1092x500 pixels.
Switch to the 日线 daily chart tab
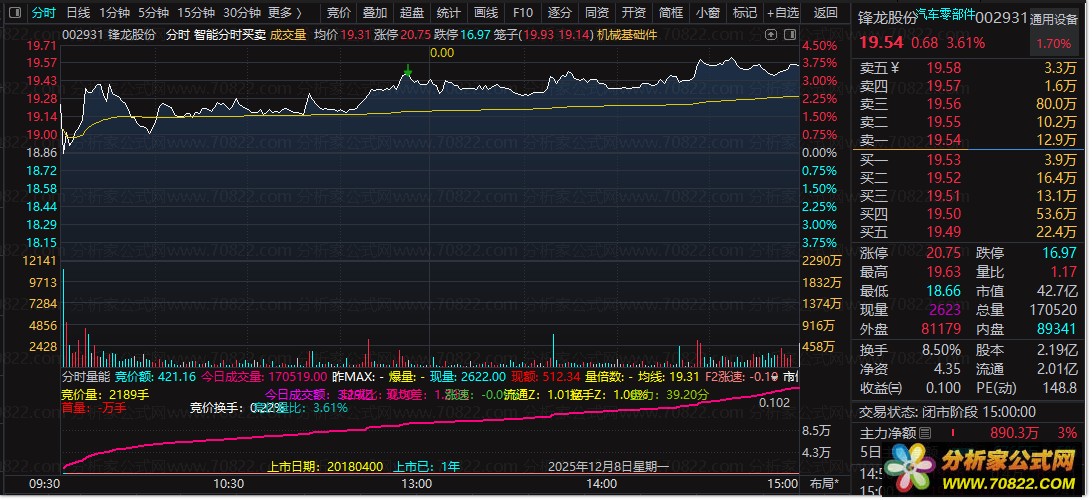click(78, 13)
